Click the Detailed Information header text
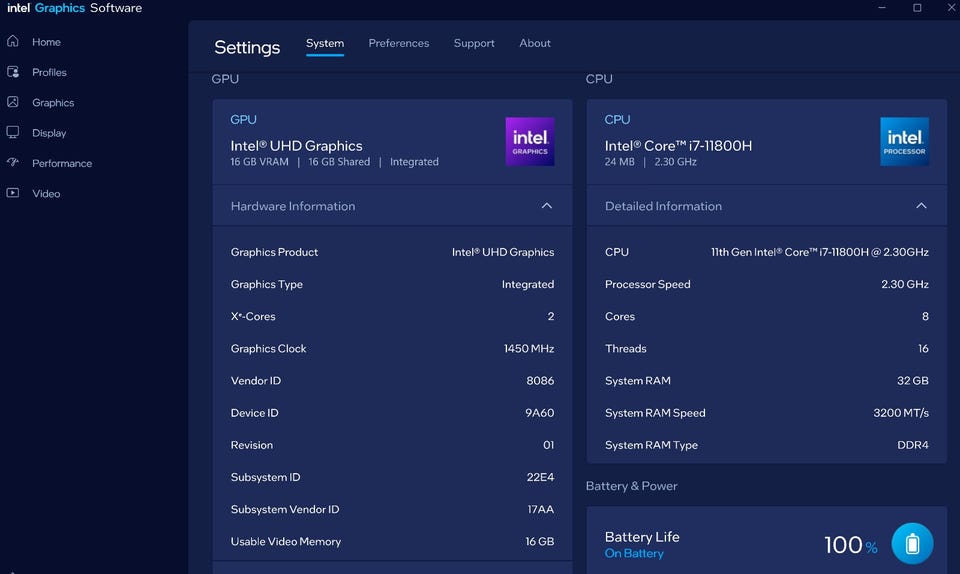The width and height of the screenshot is (960, 574). click(663, 206)
